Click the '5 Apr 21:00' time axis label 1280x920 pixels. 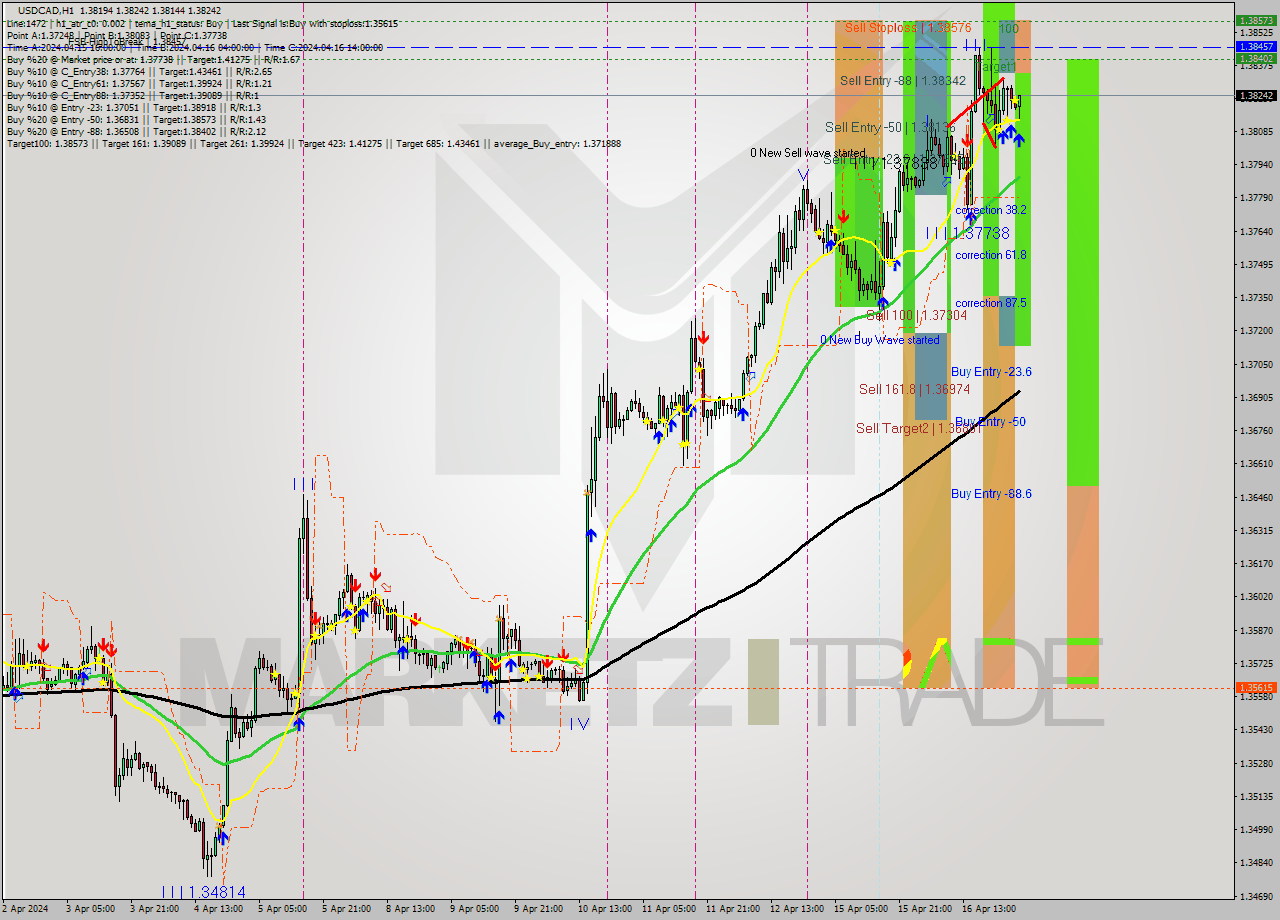(x=346, y=909)
